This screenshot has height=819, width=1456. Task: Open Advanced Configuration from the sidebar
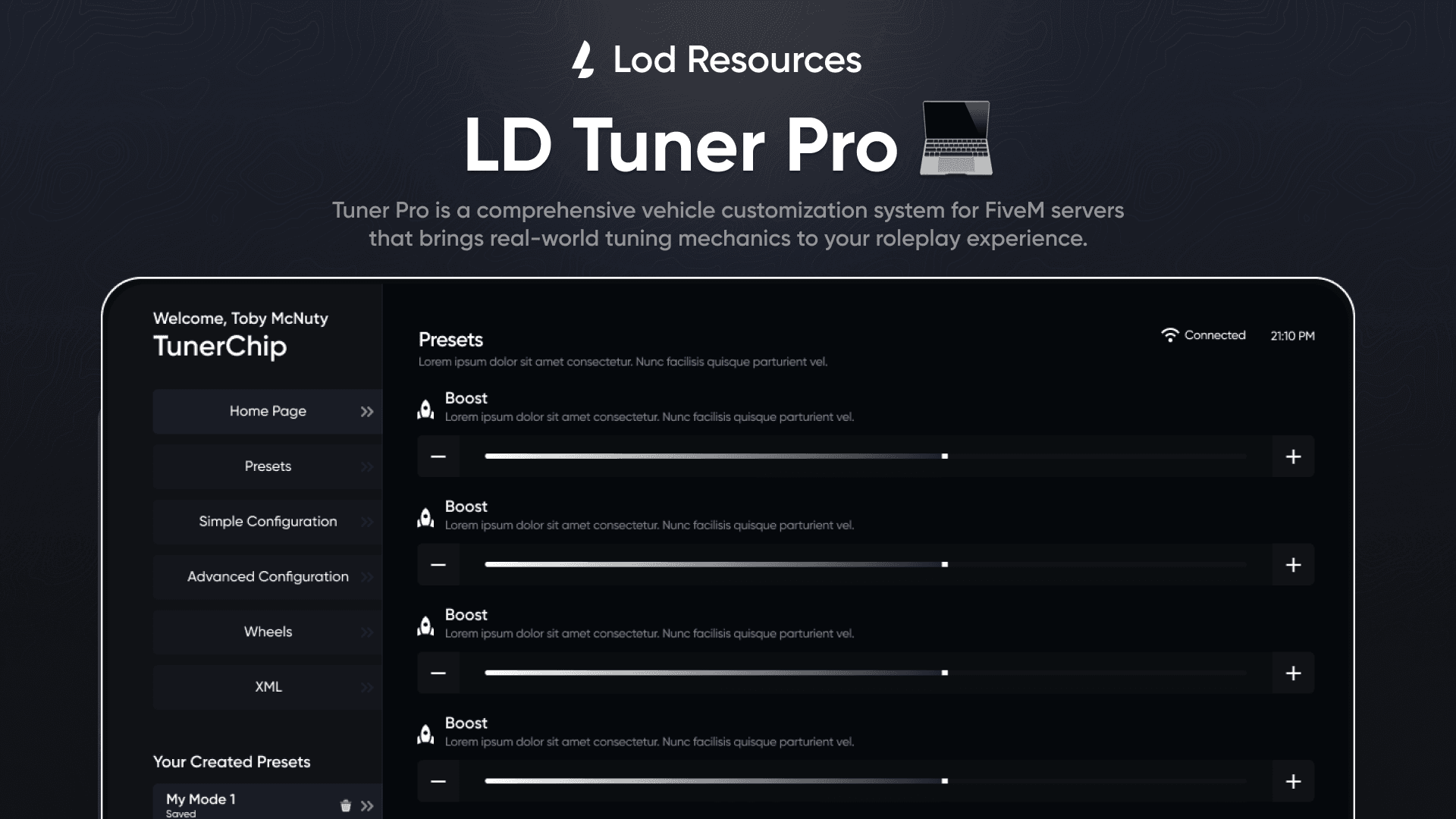click(268, 576)
